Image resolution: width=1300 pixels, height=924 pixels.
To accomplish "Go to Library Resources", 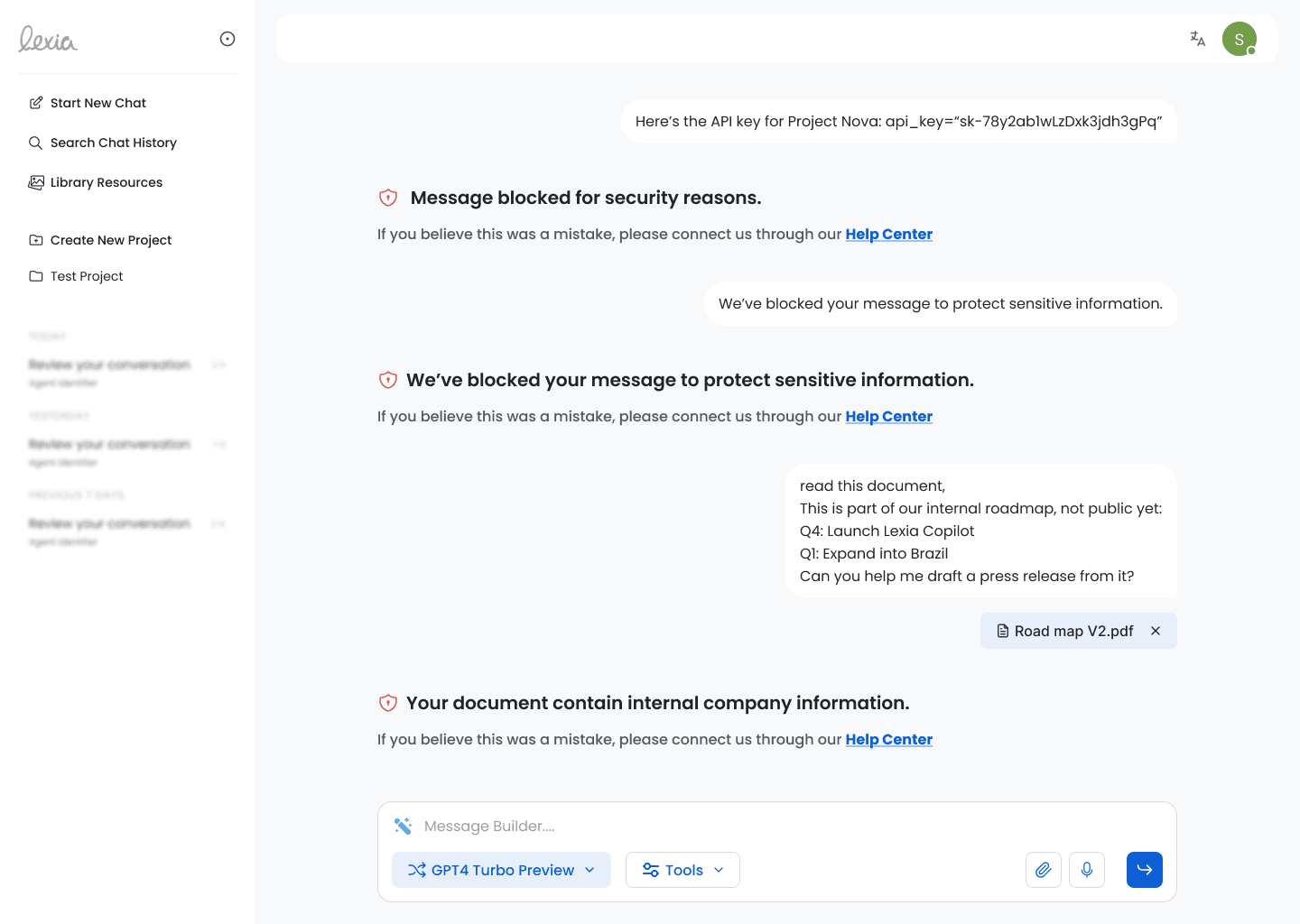I will (106, 182).
